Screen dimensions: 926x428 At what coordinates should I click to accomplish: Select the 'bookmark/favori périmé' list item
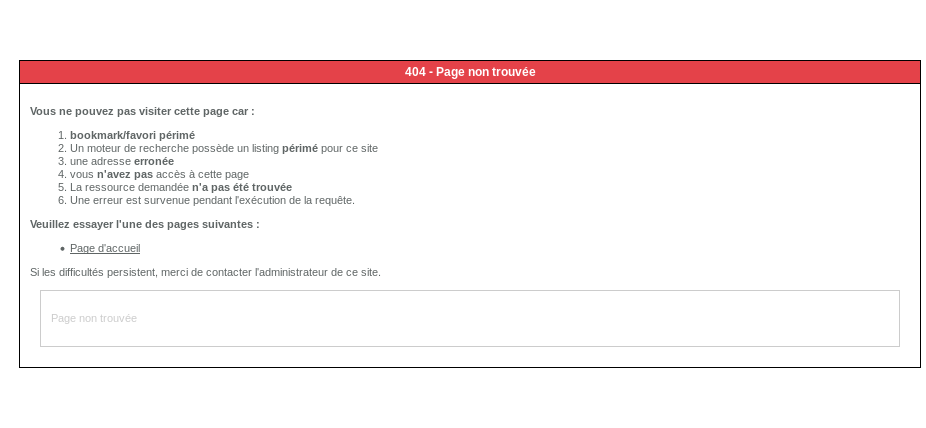(132, 135)
